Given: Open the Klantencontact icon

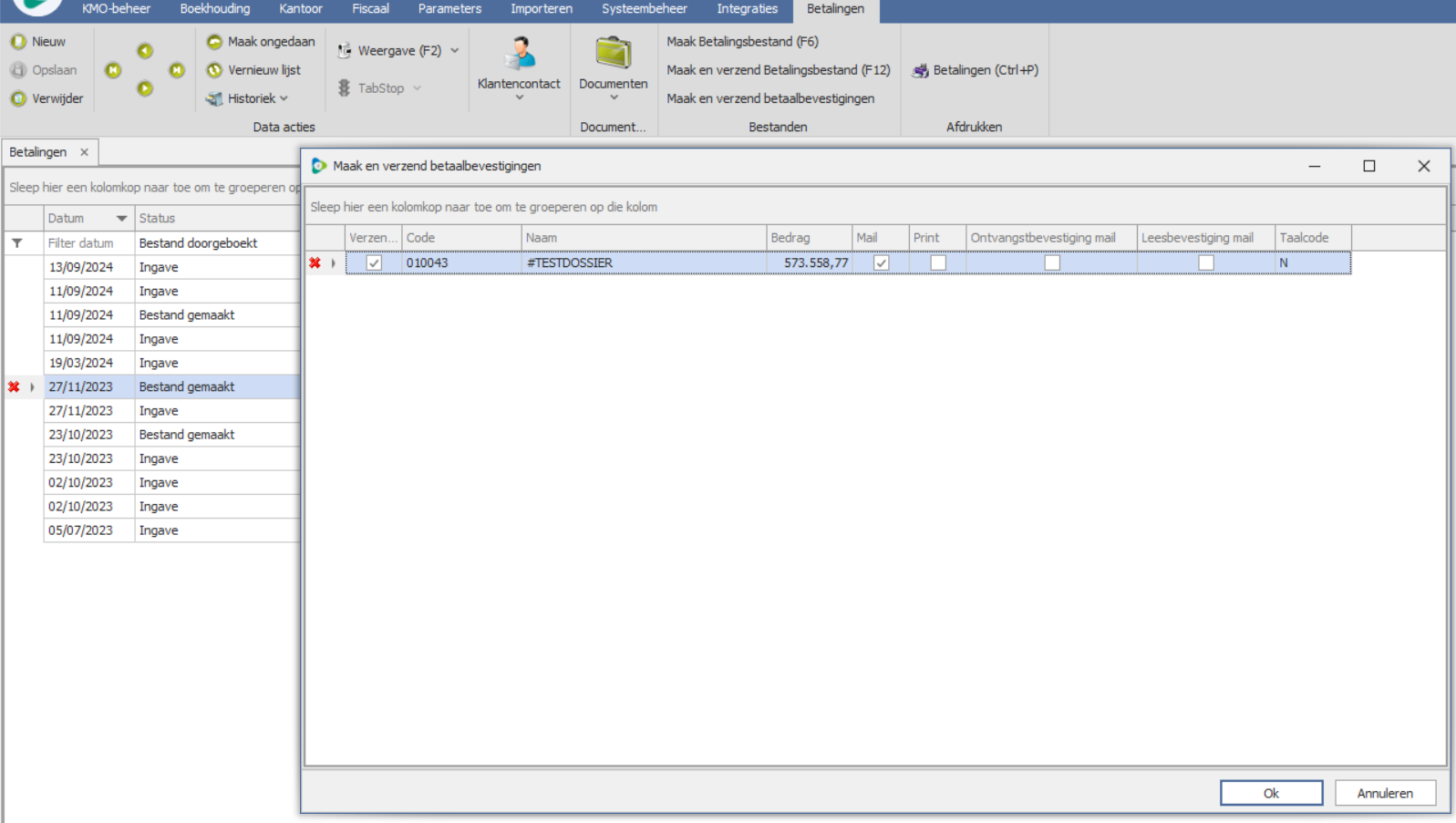Looking at the screenshot, I should click(x=519, y=54).
